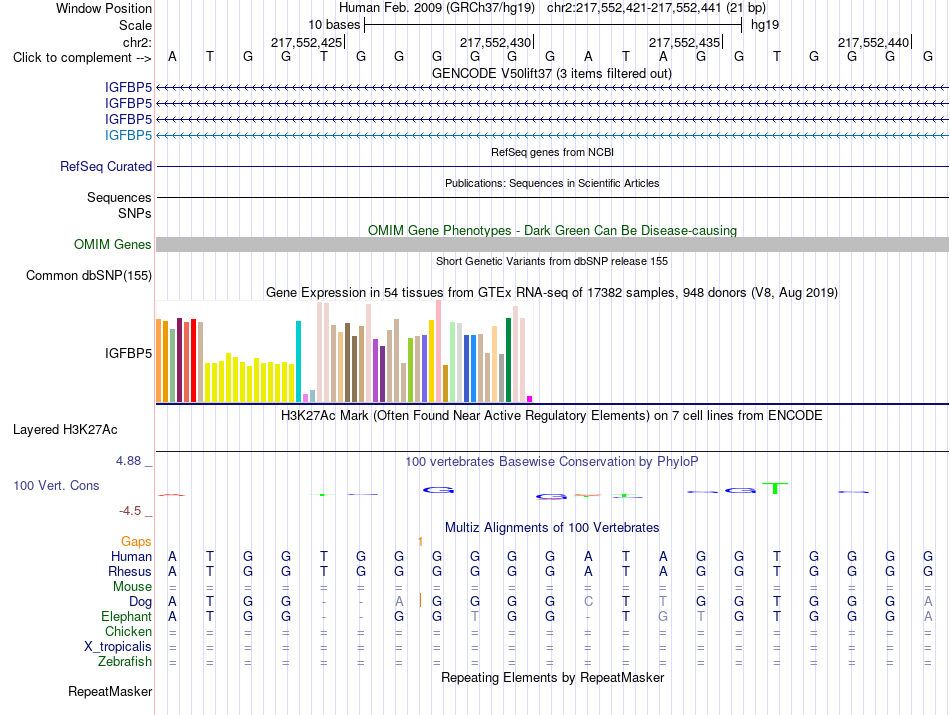Viewport: 950px width, 715px height.
Task: Click 'Publications: Sequences in Scientific Articles' title
Action: (552, 183)
